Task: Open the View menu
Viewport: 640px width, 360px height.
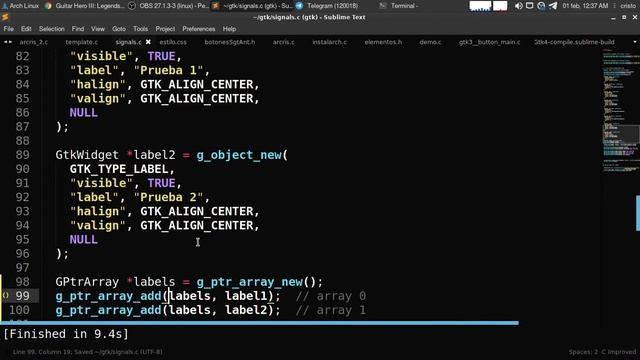Action: click(98, 29)
